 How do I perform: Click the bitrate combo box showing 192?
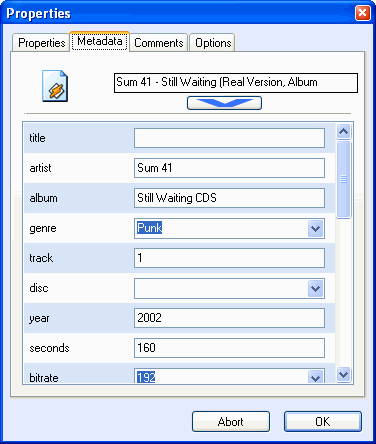tap(229, 376)
